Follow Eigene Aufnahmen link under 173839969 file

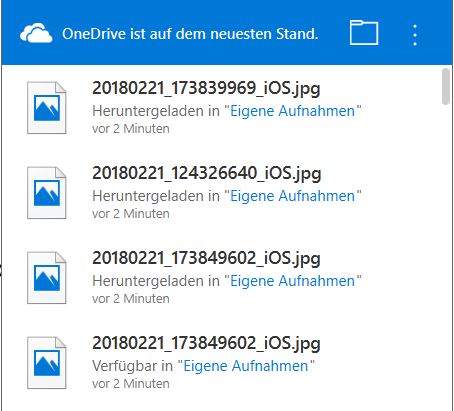click(292, 111)
